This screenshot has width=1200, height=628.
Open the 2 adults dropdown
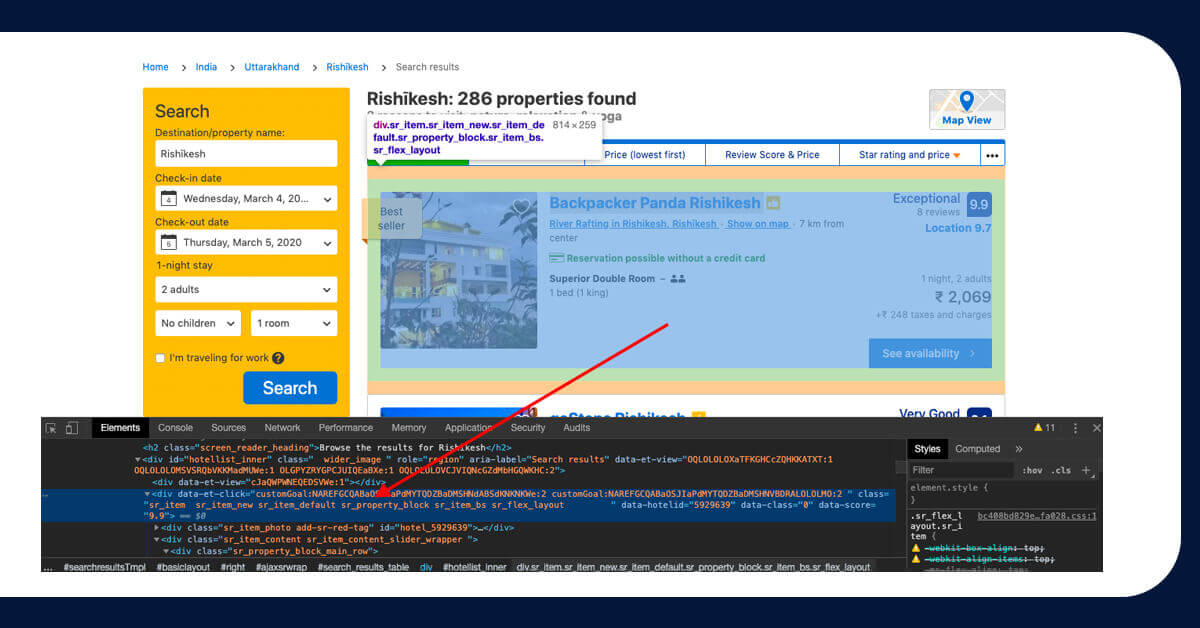click(x=246, y=289)
